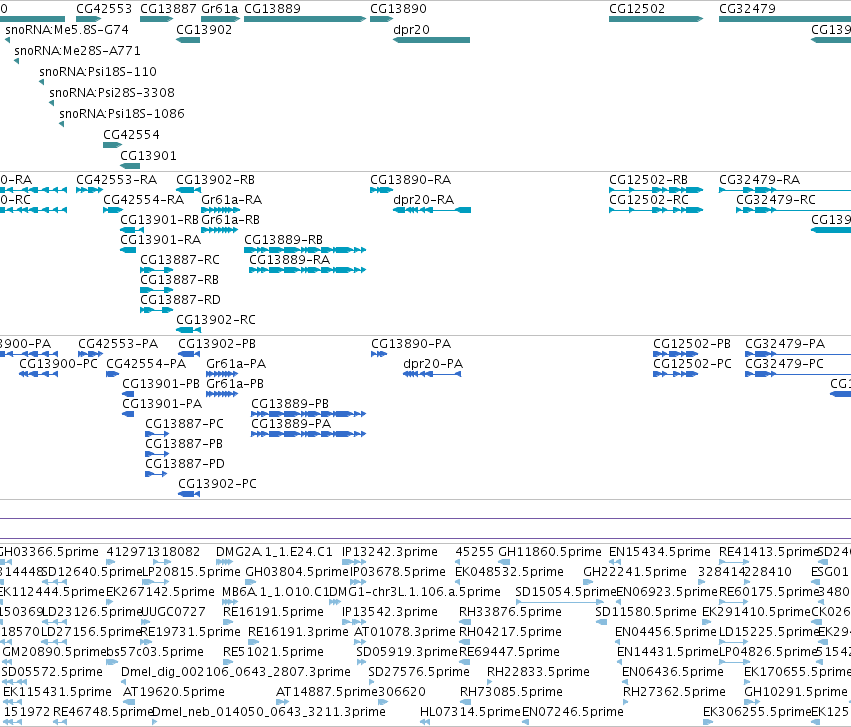Click EST DMG2A.1_1.E24.C1 label
Viewport: 851px width, 727px height.
pos(274,552)
